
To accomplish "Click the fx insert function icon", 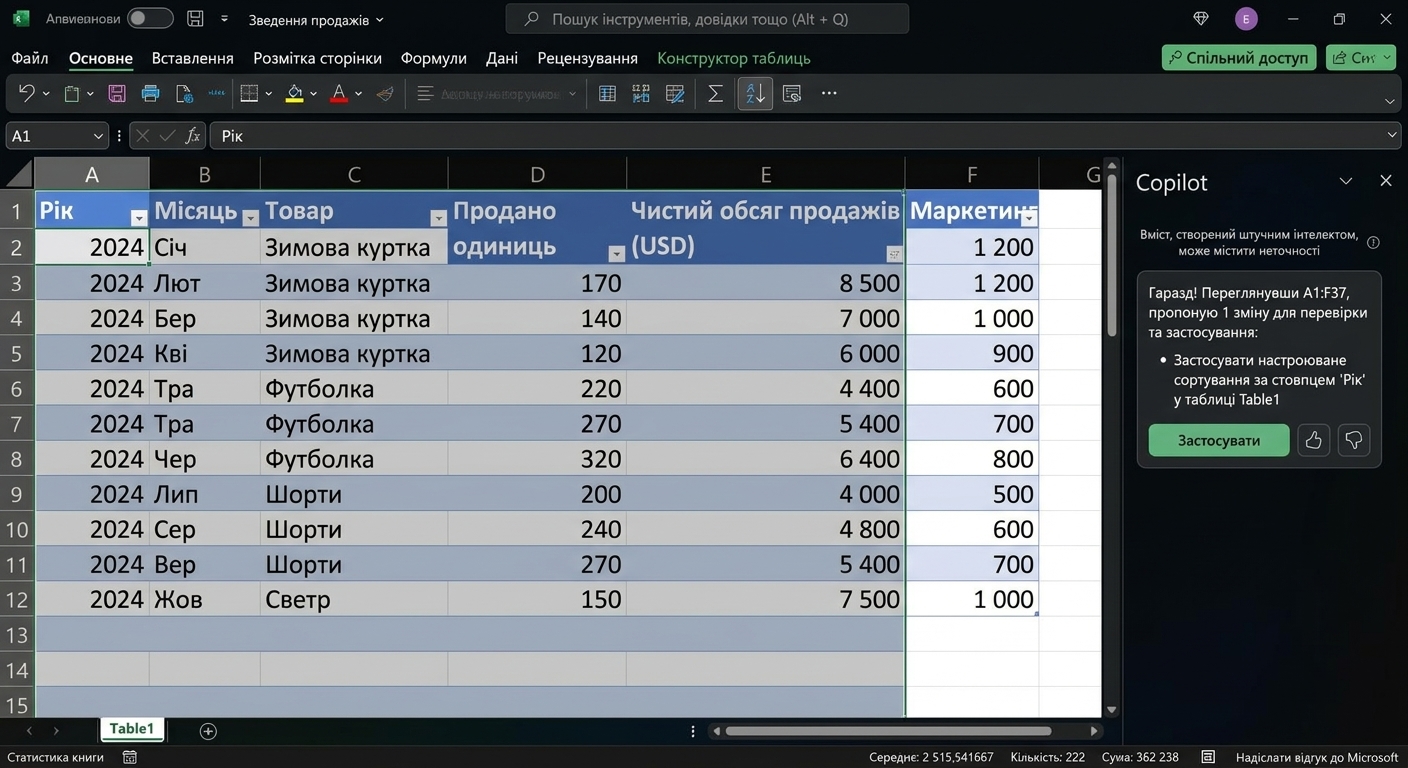I will click(x=193, y=136).
